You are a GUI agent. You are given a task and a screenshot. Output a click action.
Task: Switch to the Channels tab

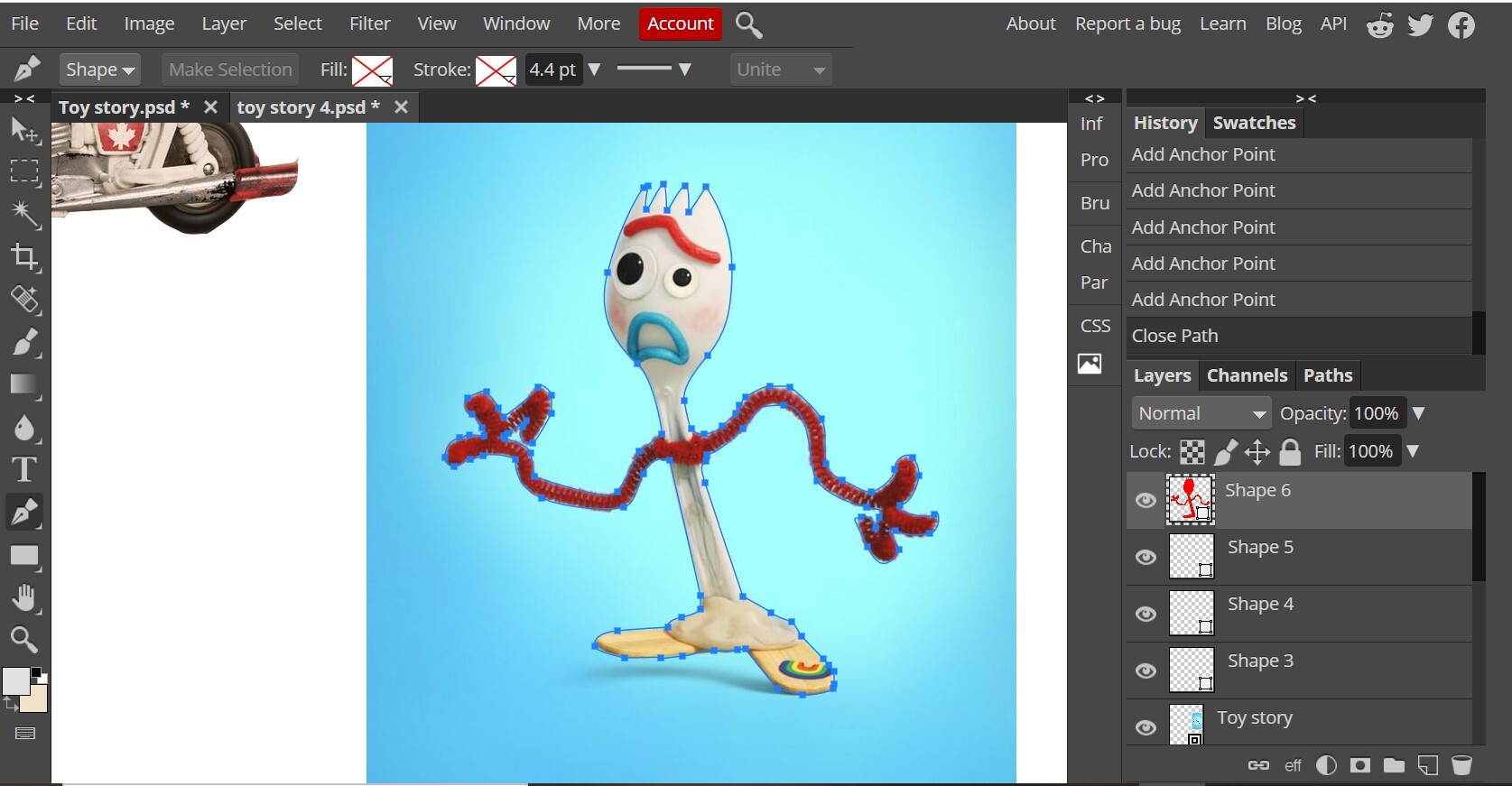[1247, 375]
